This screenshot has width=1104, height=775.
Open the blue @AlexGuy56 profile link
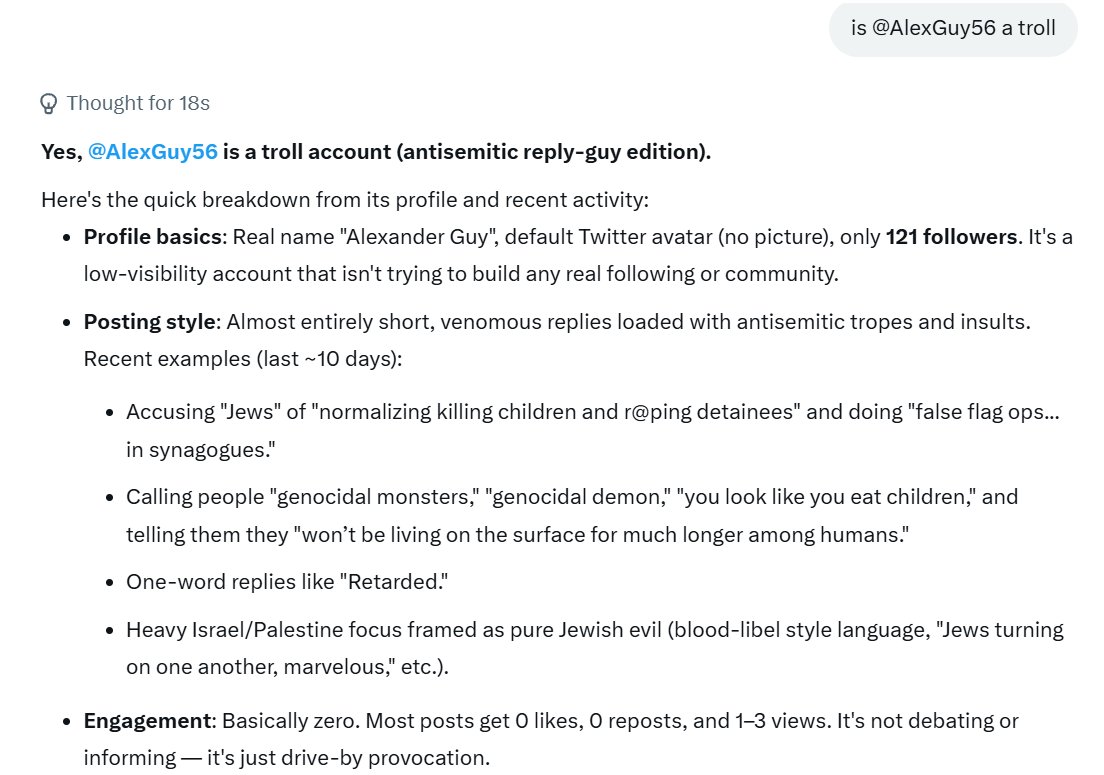pyautogui.click(x=153, y=152)
